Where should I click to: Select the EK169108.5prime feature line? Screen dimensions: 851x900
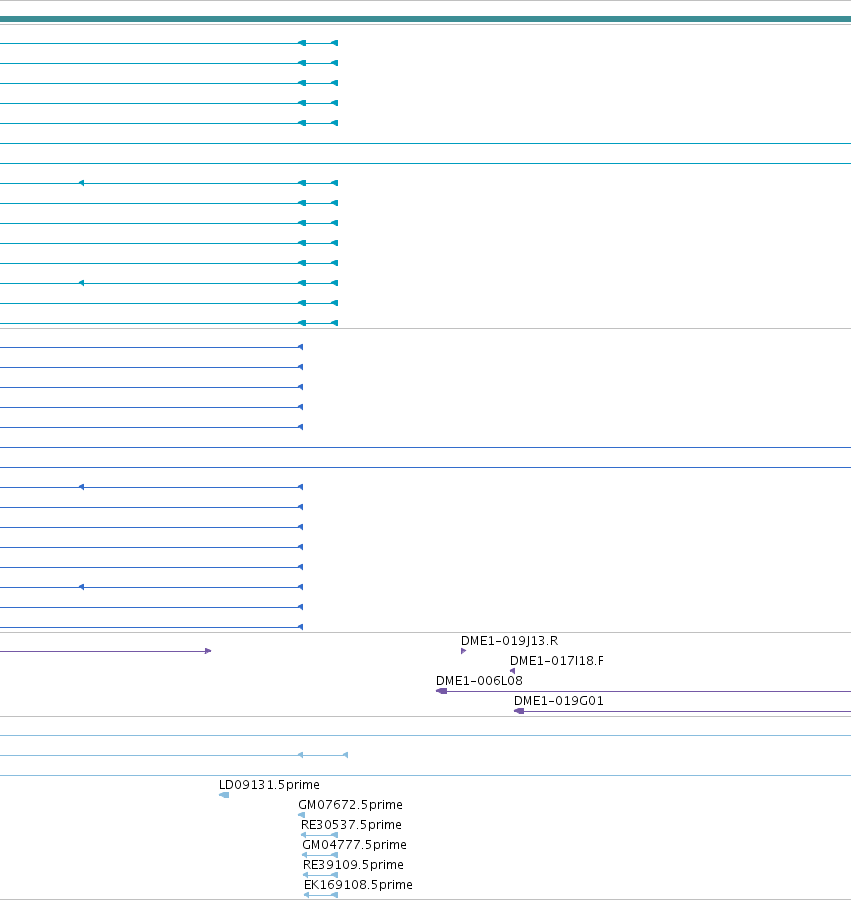321,895
